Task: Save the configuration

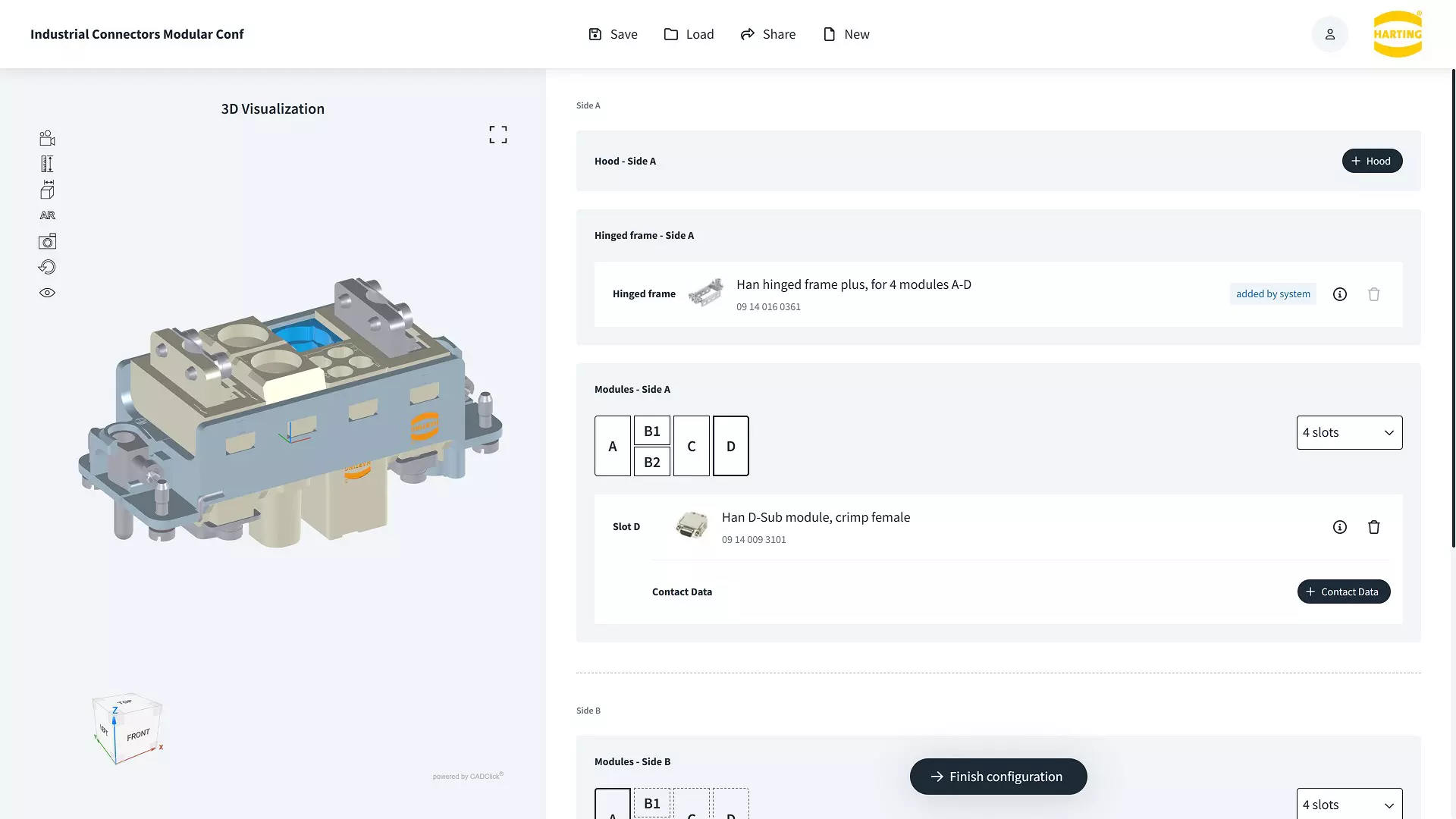Action: (x=613, y=34)
